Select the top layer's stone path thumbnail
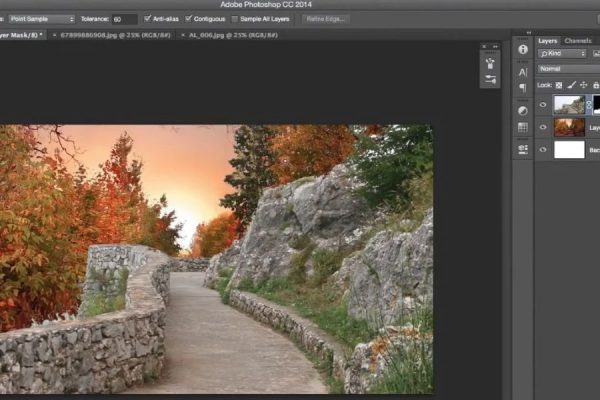 (569, 104)
